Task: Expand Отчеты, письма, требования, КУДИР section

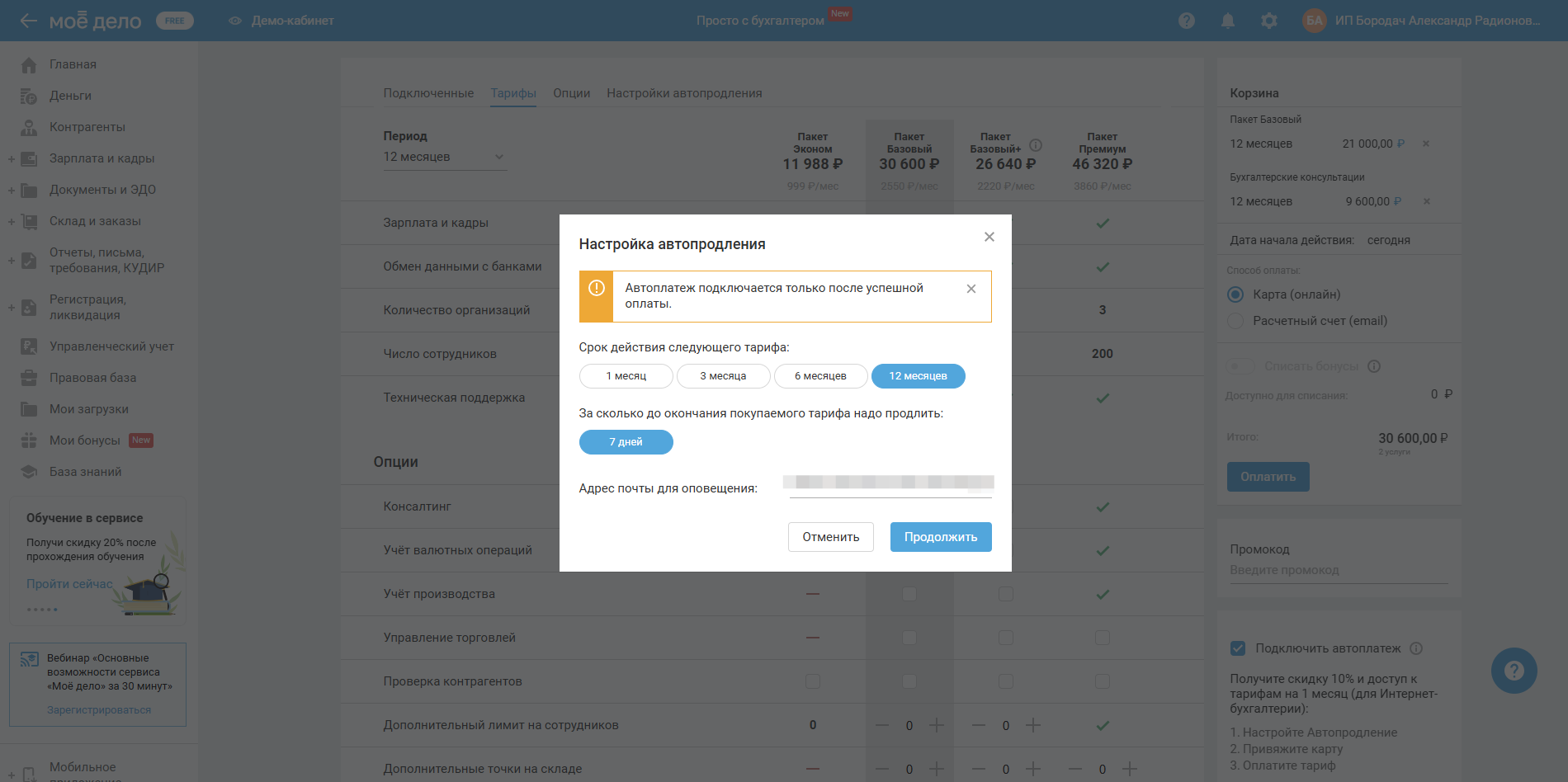Action: tap(12, 261)
